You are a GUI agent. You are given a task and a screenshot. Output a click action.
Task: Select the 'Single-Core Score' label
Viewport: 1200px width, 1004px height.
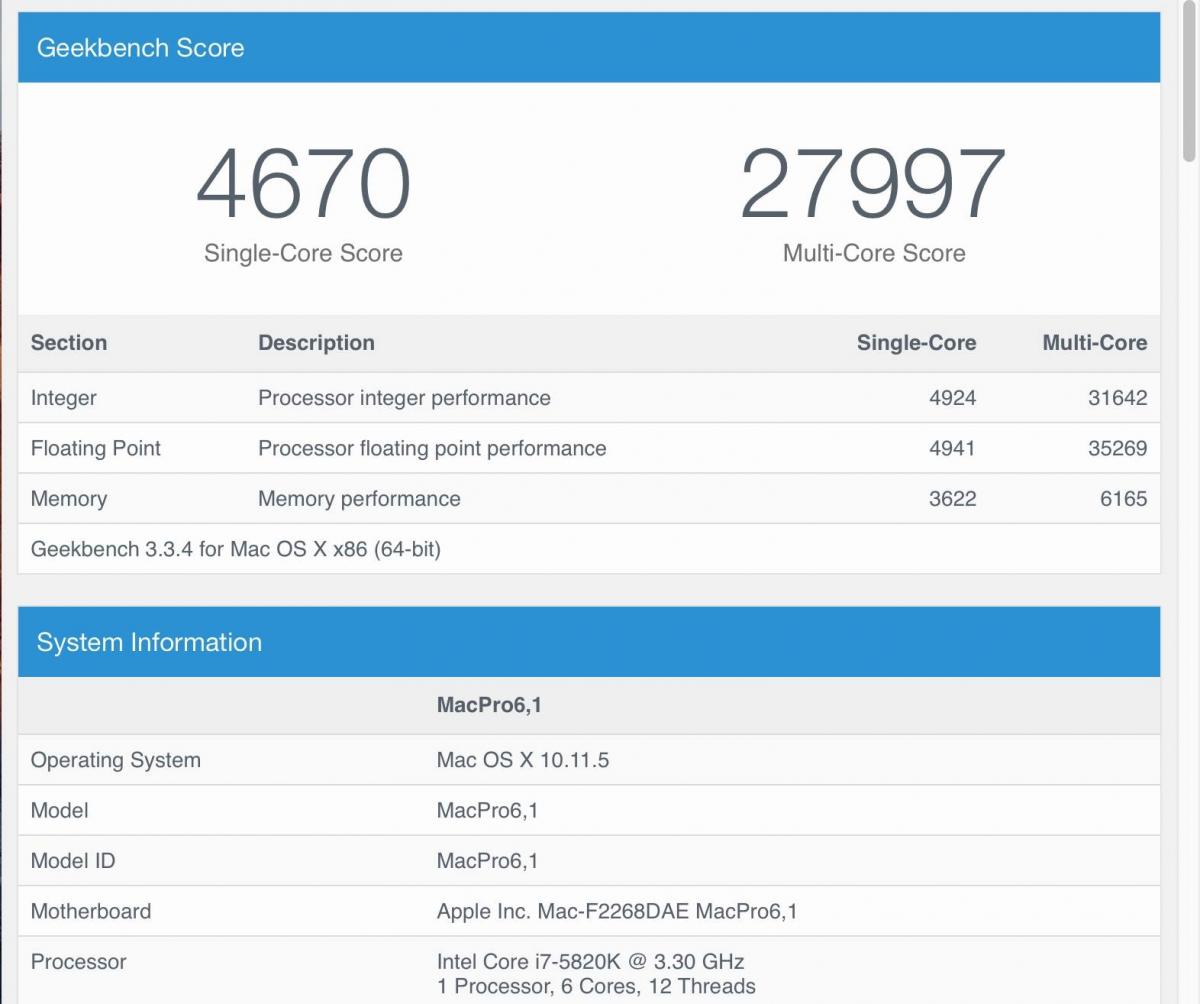(x=303, y=253)
